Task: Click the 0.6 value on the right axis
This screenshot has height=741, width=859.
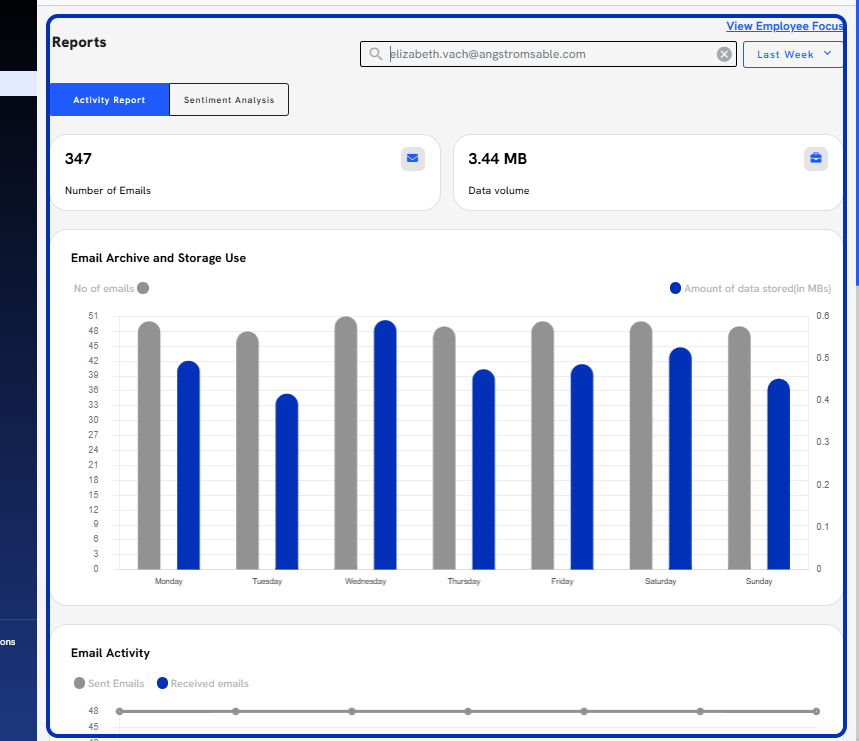Action: [823, 315]
